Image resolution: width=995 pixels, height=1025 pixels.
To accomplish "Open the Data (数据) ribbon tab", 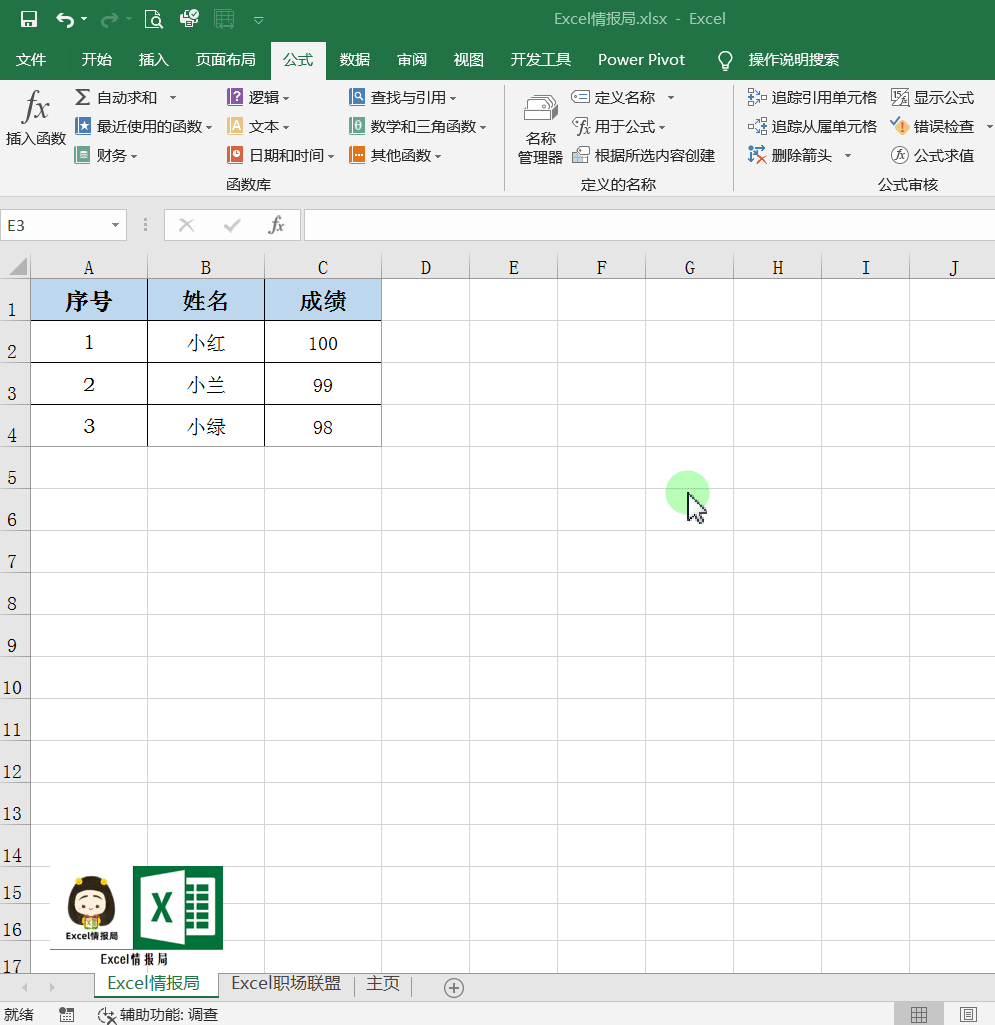I will click(355, 60).
